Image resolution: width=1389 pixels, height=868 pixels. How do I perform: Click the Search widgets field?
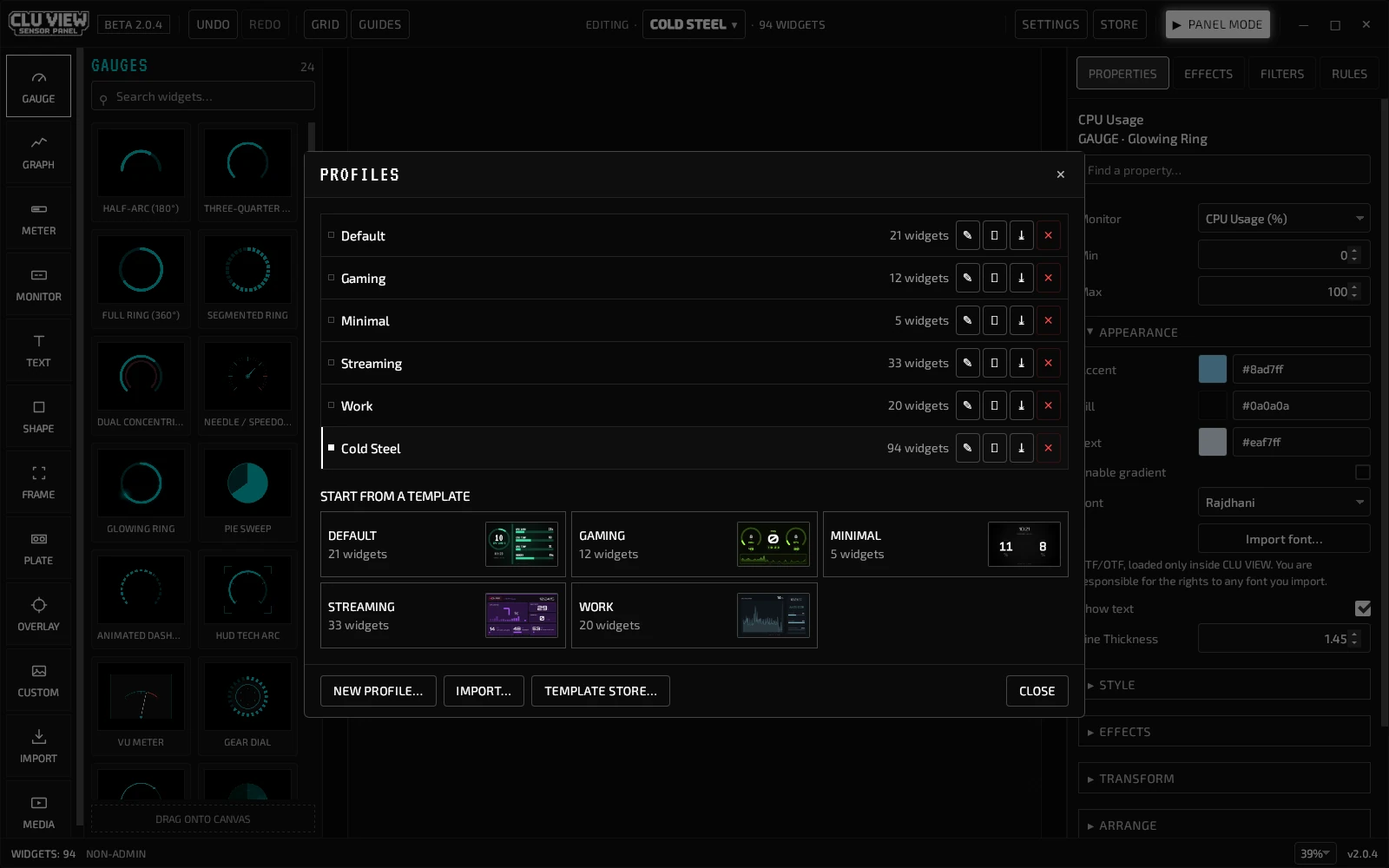point(203,96)
